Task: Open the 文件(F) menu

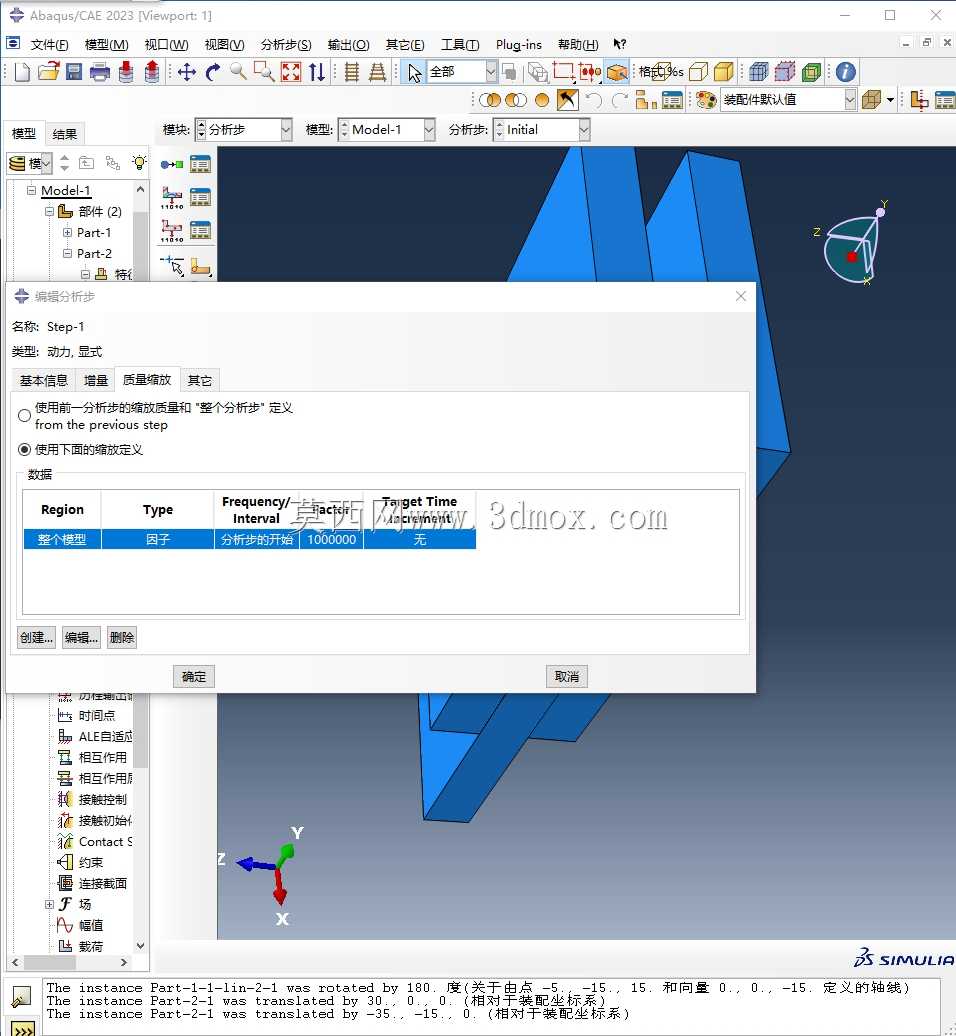Action: pos(50,45)
